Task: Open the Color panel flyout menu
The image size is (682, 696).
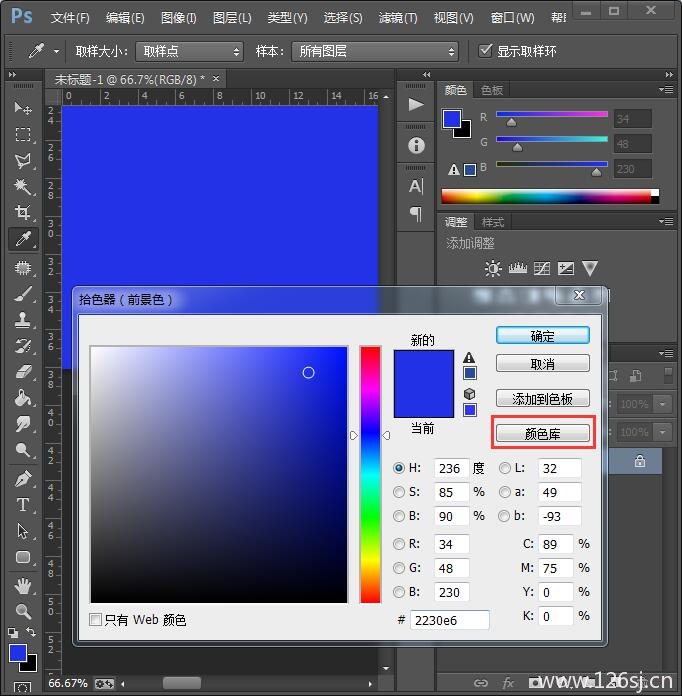Action: (x=666, y=90)
